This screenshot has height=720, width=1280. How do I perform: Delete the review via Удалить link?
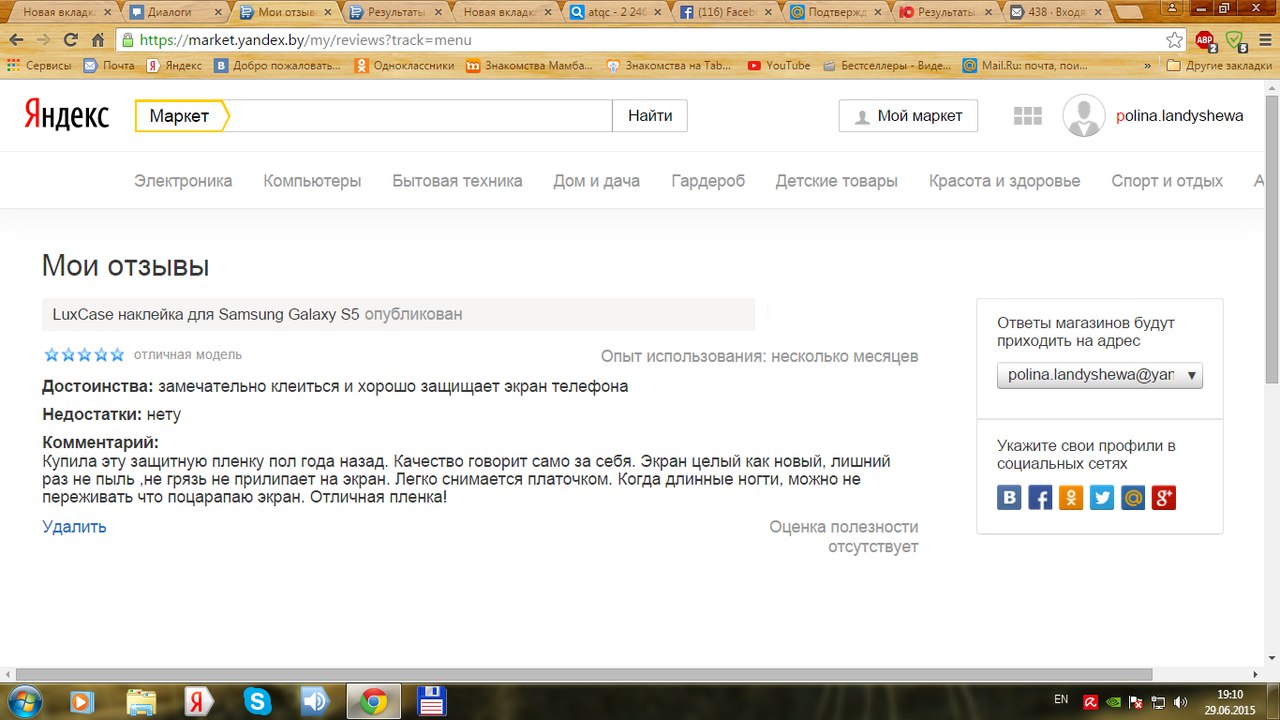point(74,527)
